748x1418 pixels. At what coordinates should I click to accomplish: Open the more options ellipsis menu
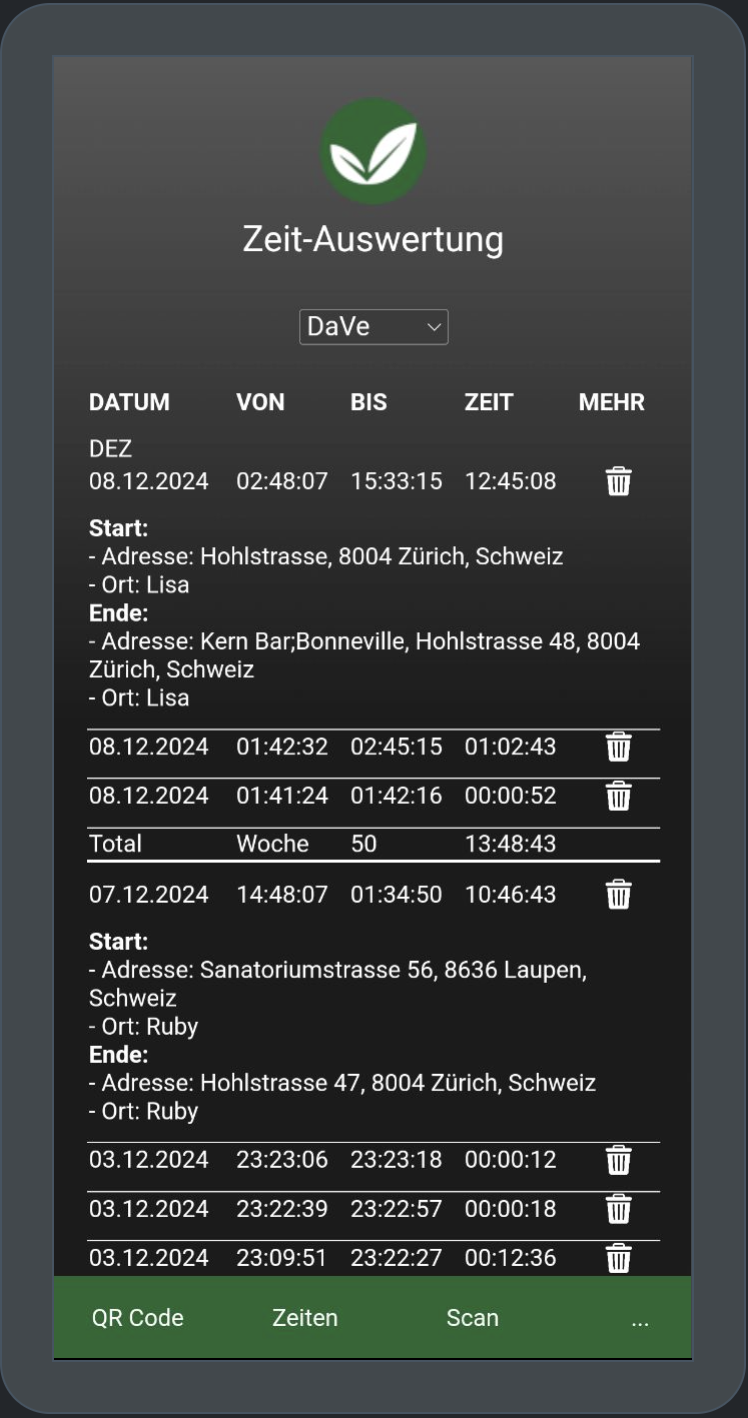click(x=640, y=1320)
